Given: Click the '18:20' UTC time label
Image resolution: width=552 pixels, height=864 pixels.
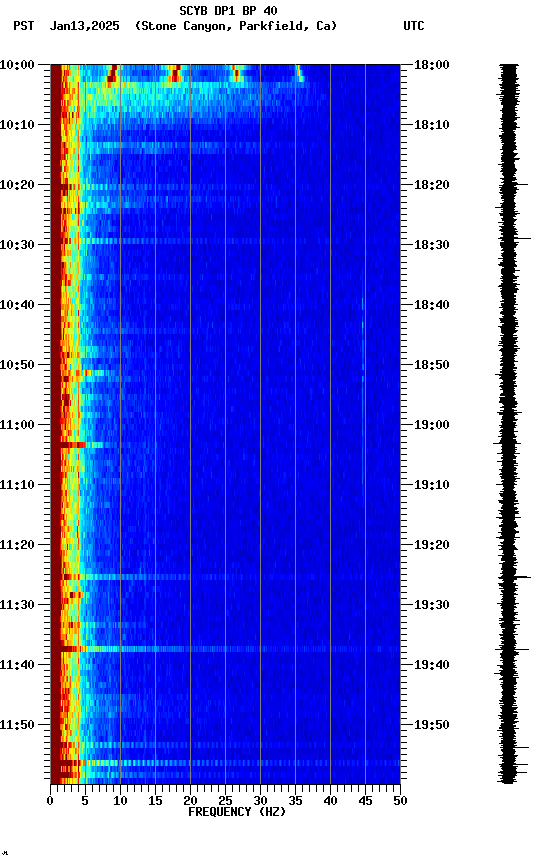Looking at the screenshot, I should 432,185.
